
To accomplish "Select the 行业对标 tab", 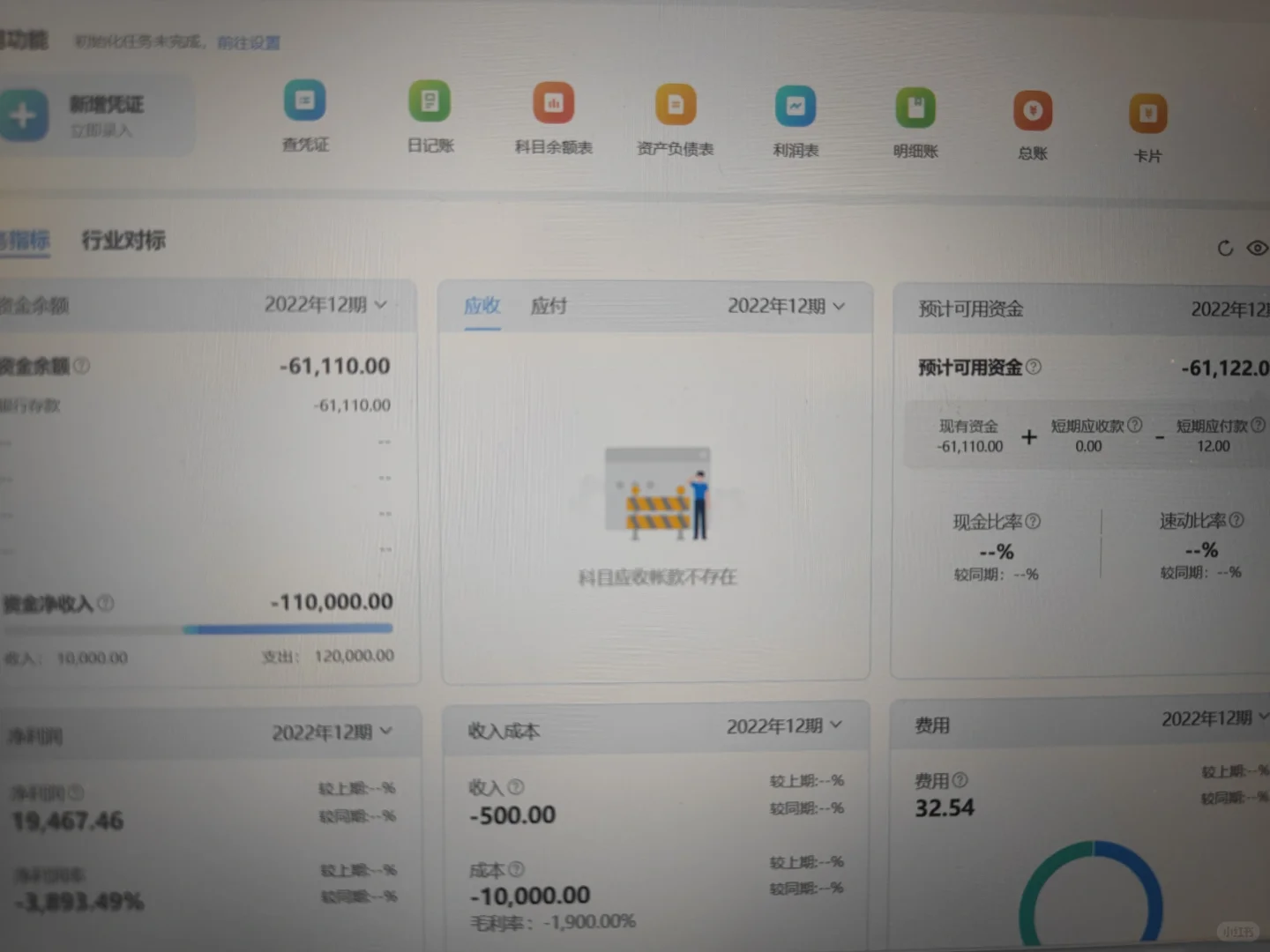I will (123, 241).
